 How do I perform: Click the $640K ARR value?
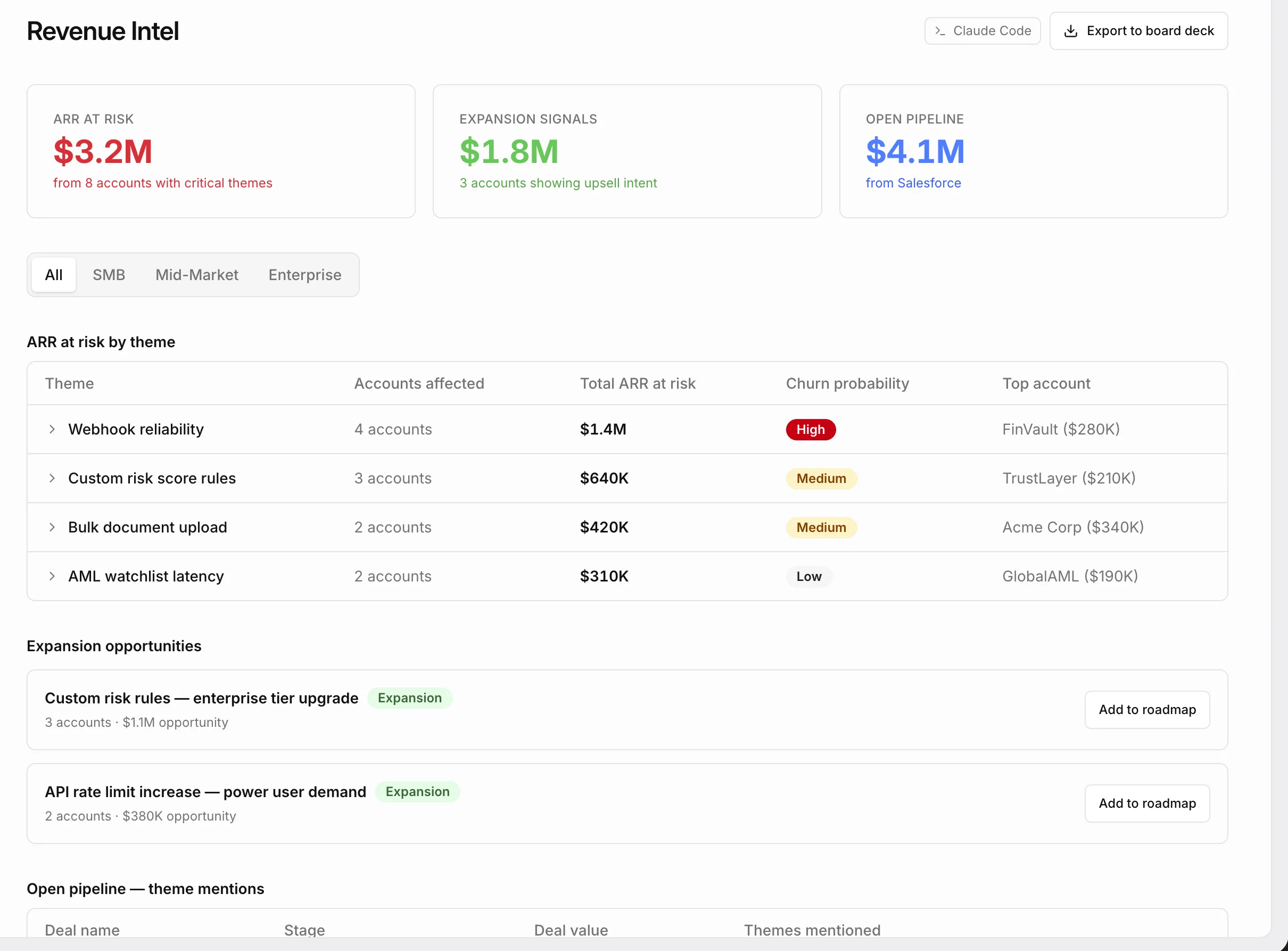point(605,478)
